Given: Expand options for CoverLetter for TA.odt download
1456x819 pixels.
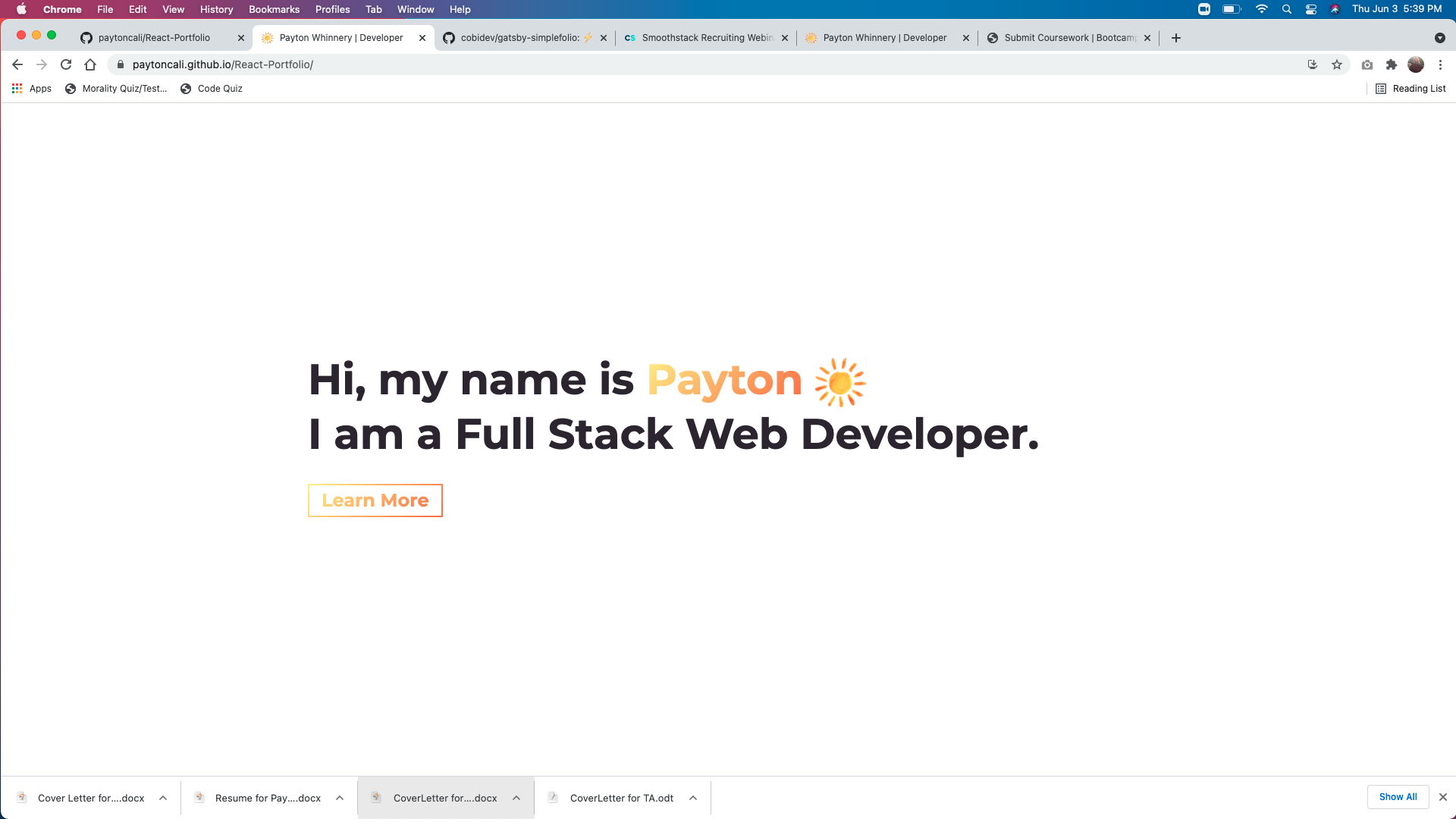Looking at the screenshot, I should (693, 798).
